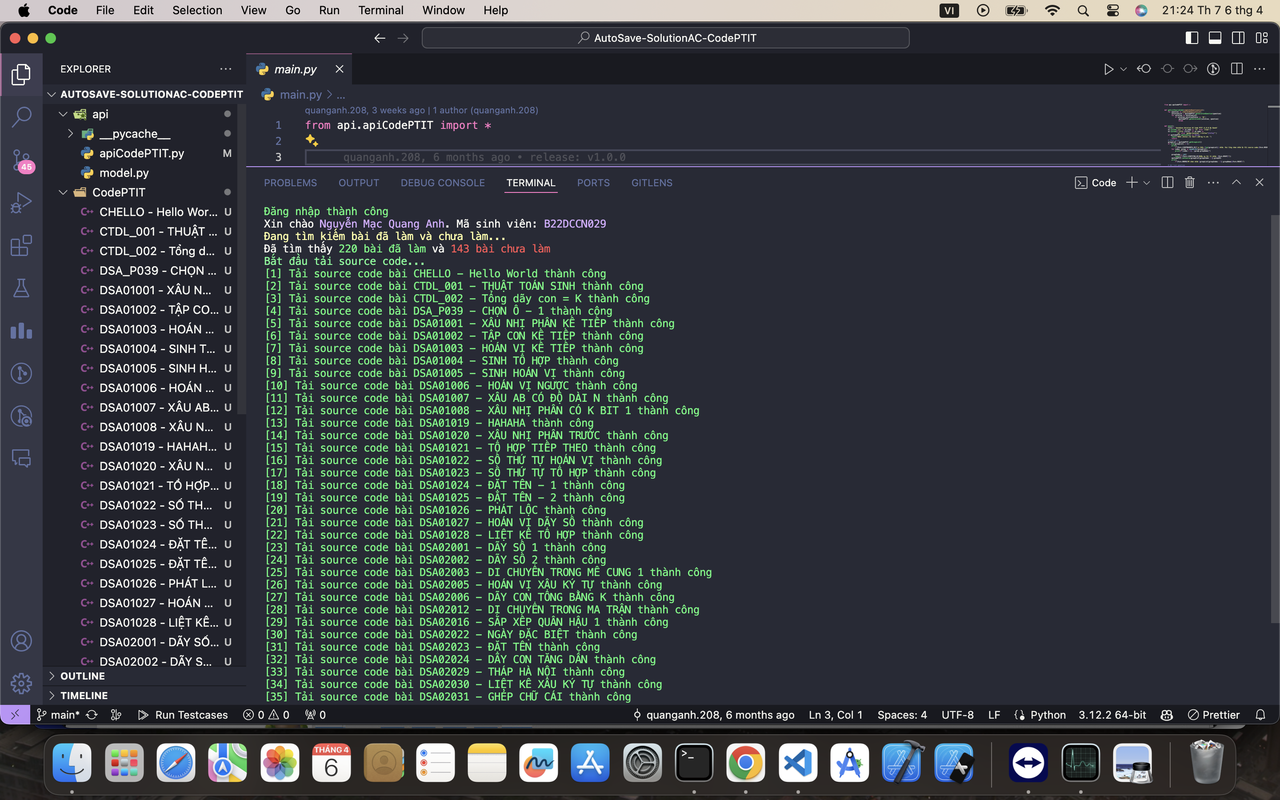Open editor More Actions ellipsis
The height and width of the screenshot is (800, 1280).
point(1259,69)
